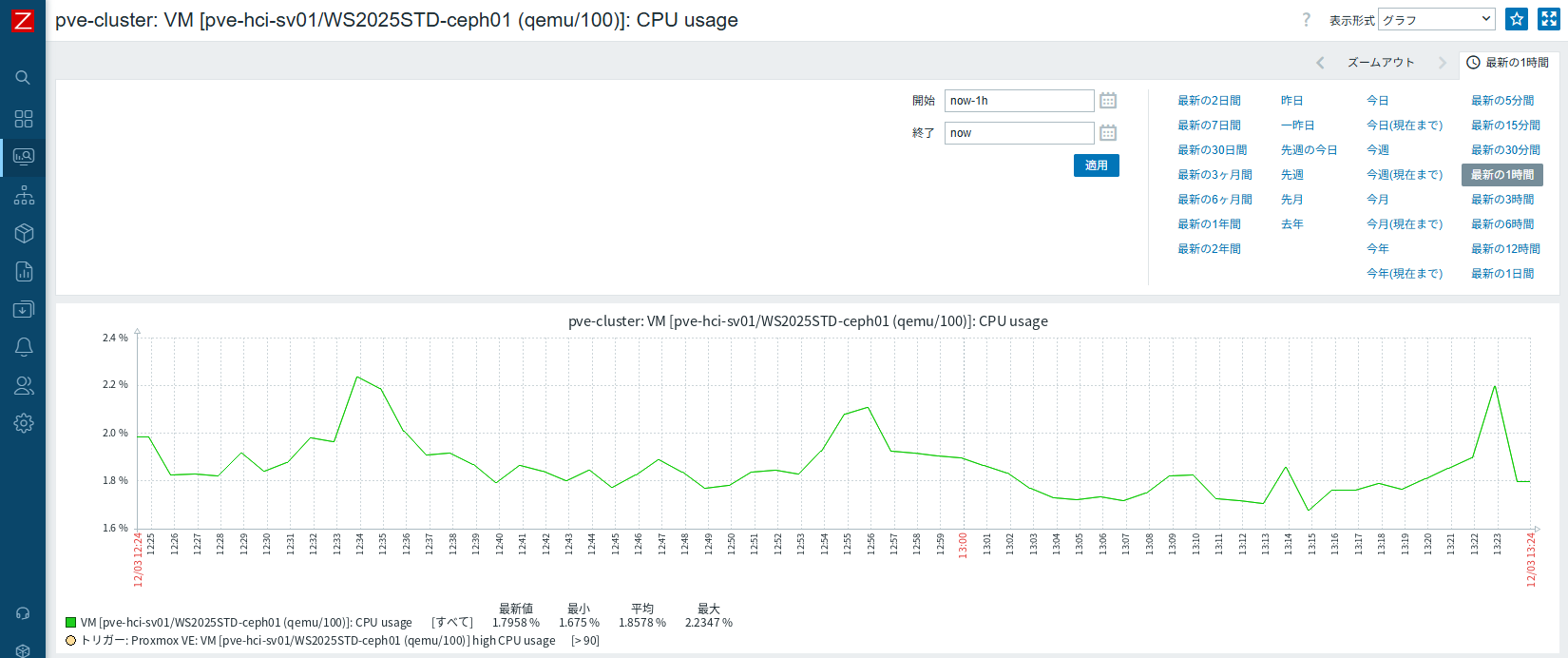Open the sidebar search icon

coord(23,78)
